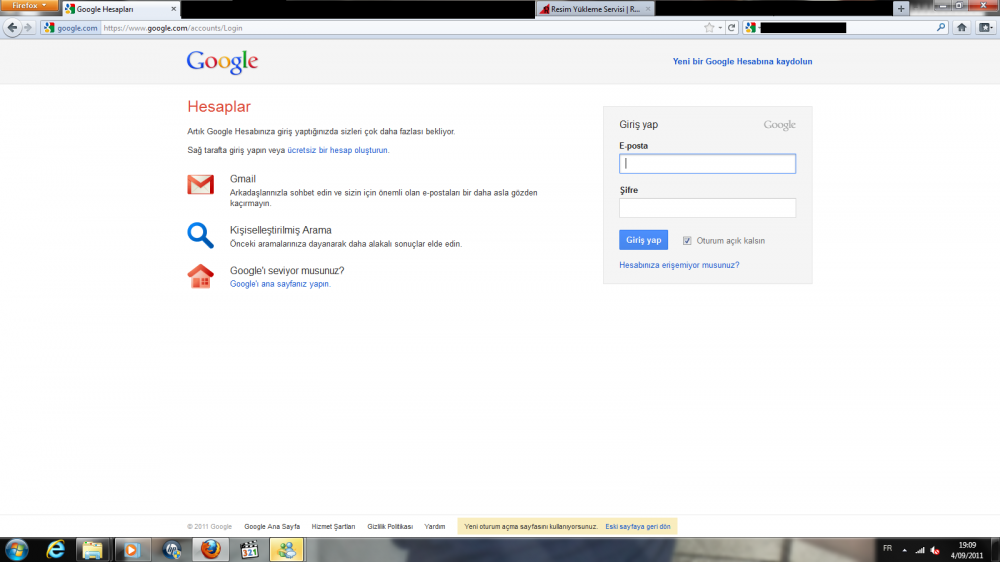Image resolution: width=1000 pixels, height=562 pixels.
Task: Click the red house homepage icon
Action: [200, 276]
